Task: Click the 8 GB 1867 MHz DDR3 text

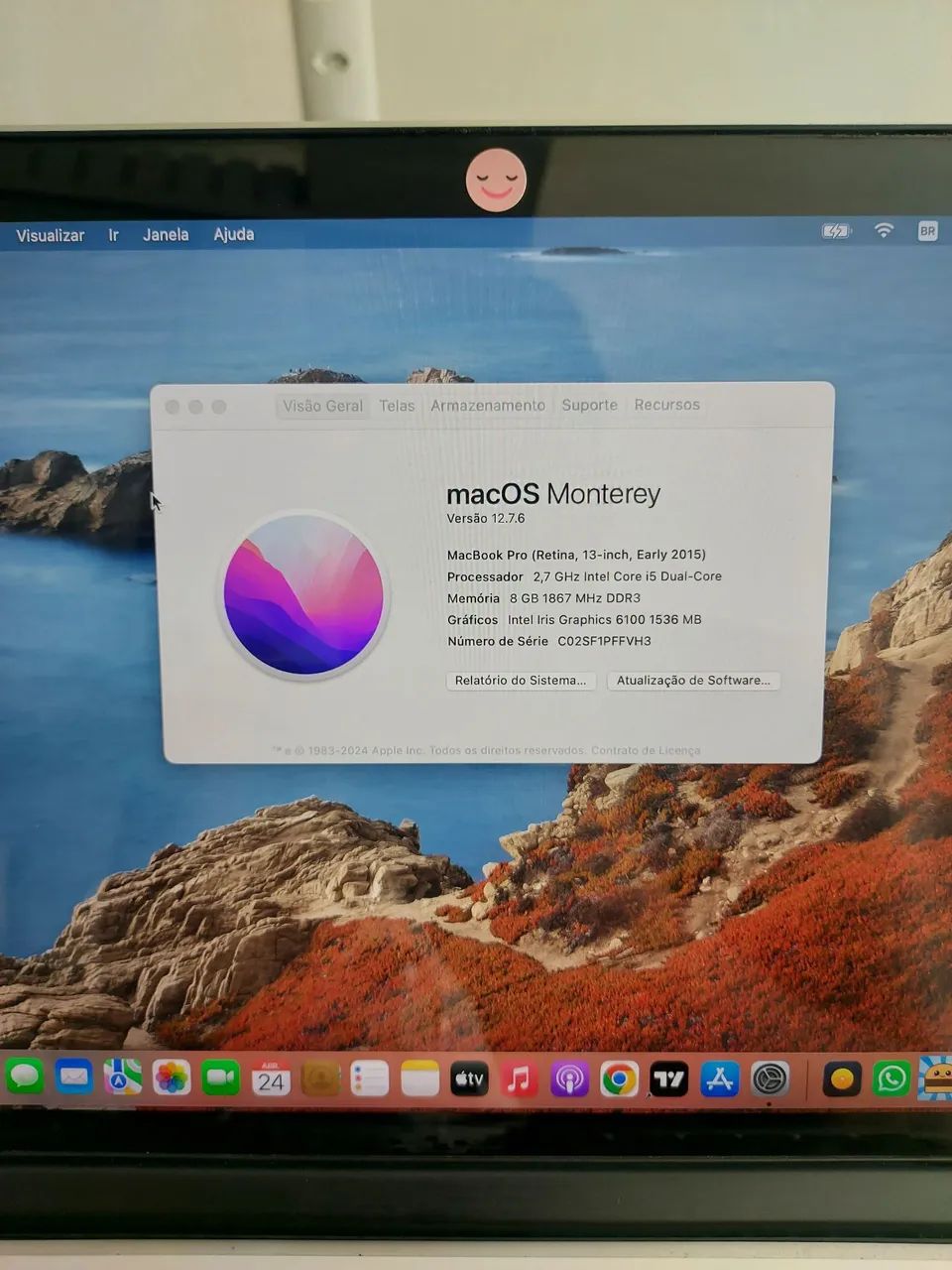Action: coord(575,598)
